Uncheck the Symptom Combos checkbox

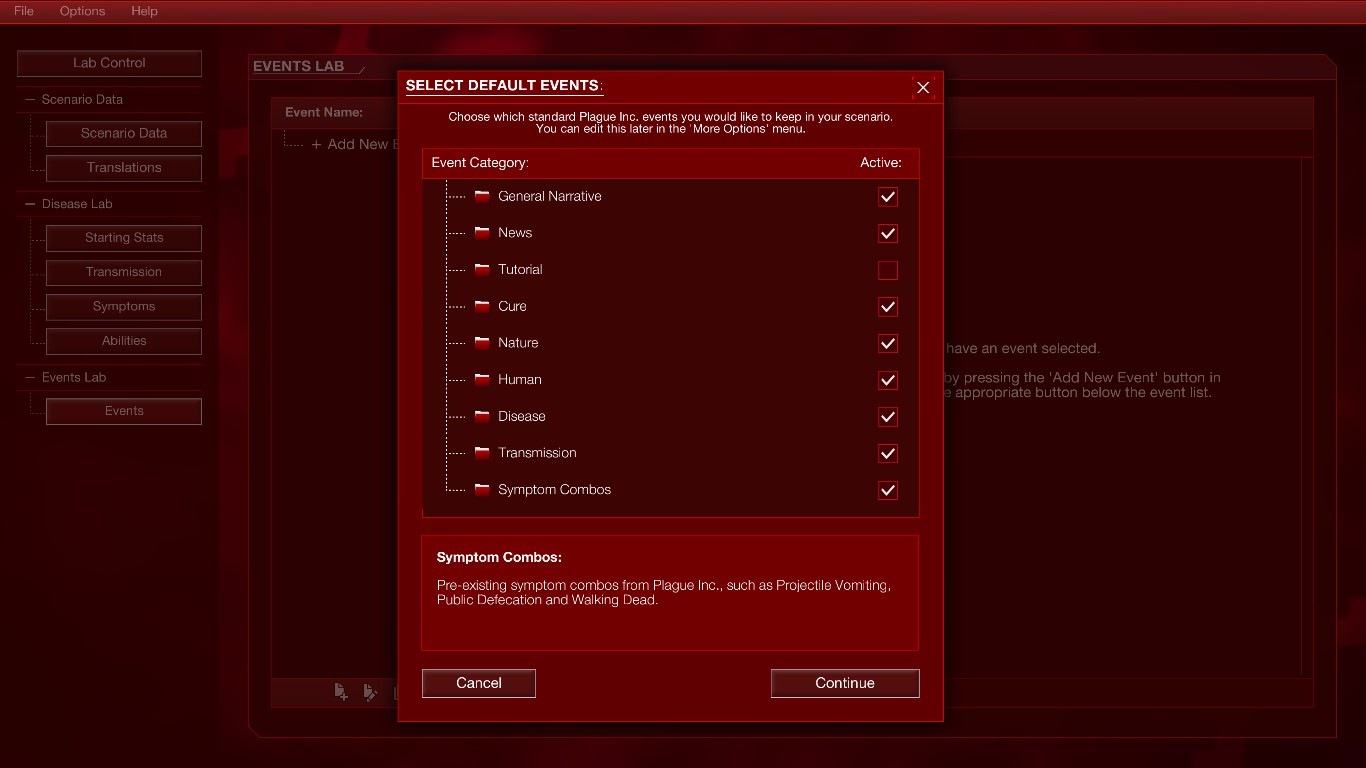(888, 490)
